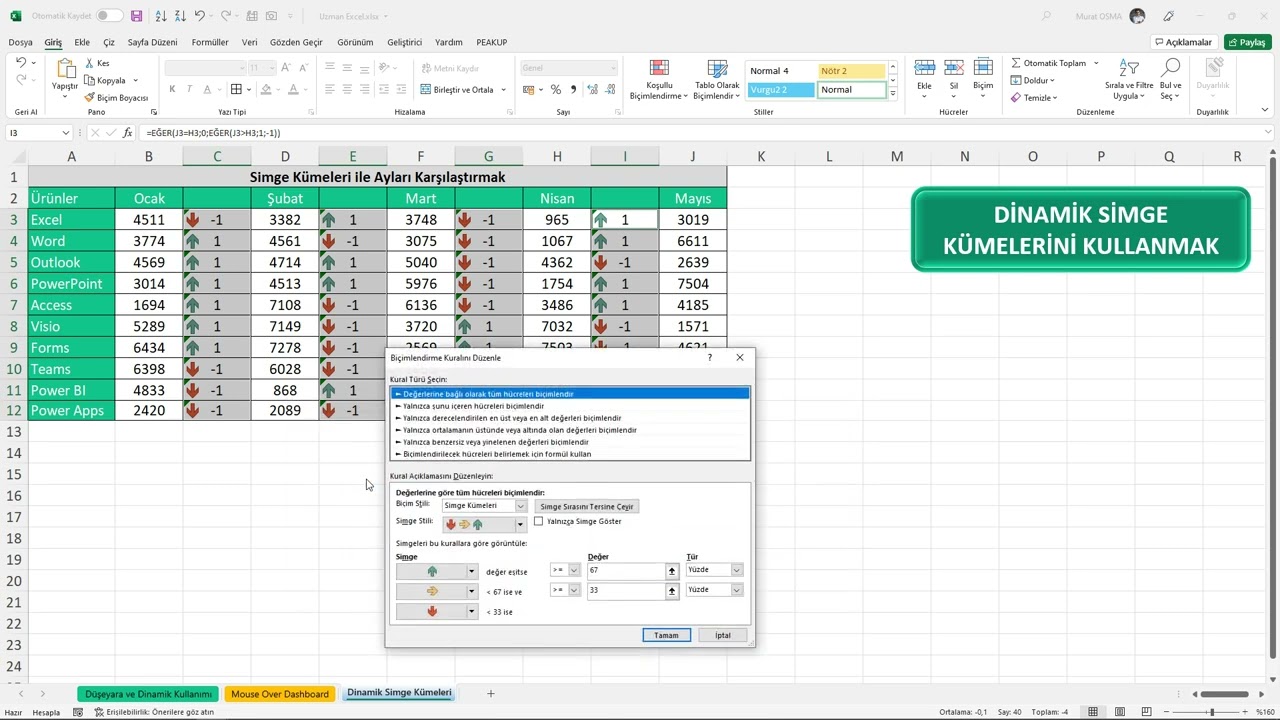Click collapse-dialog icon beside value 33
The height and width of the screenshot is (720, 1280).
(x=672, y=591)
